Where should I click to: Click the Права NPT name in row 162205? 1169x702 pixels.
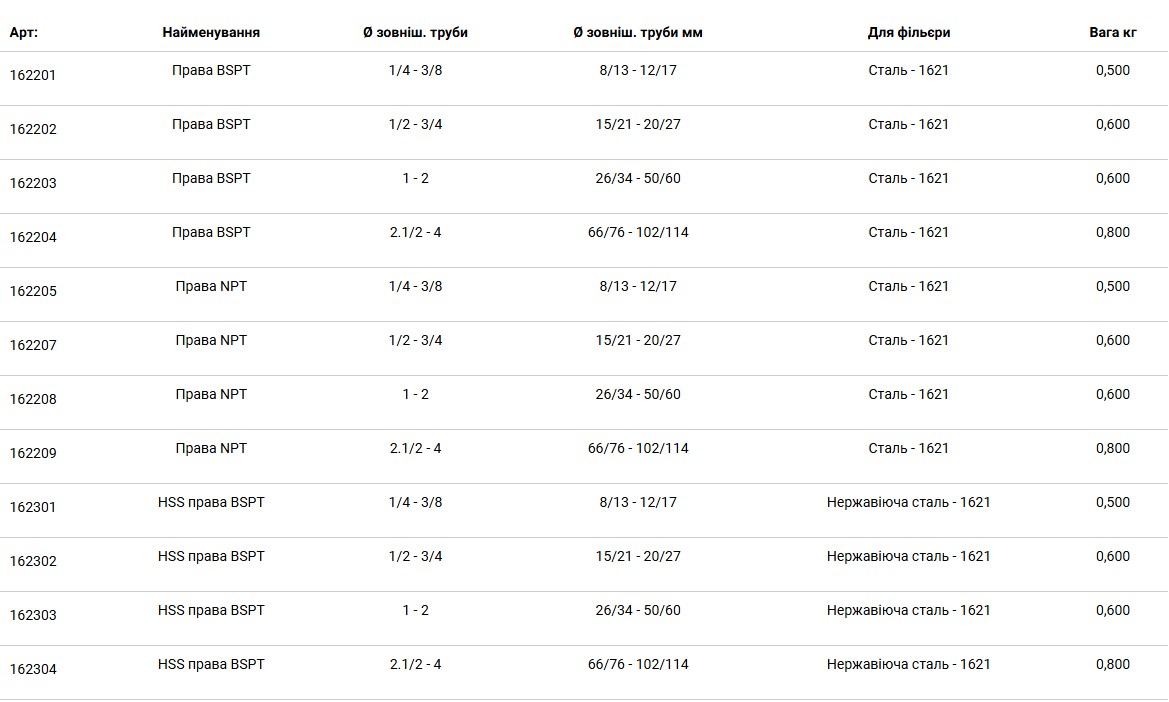[211, 287]
